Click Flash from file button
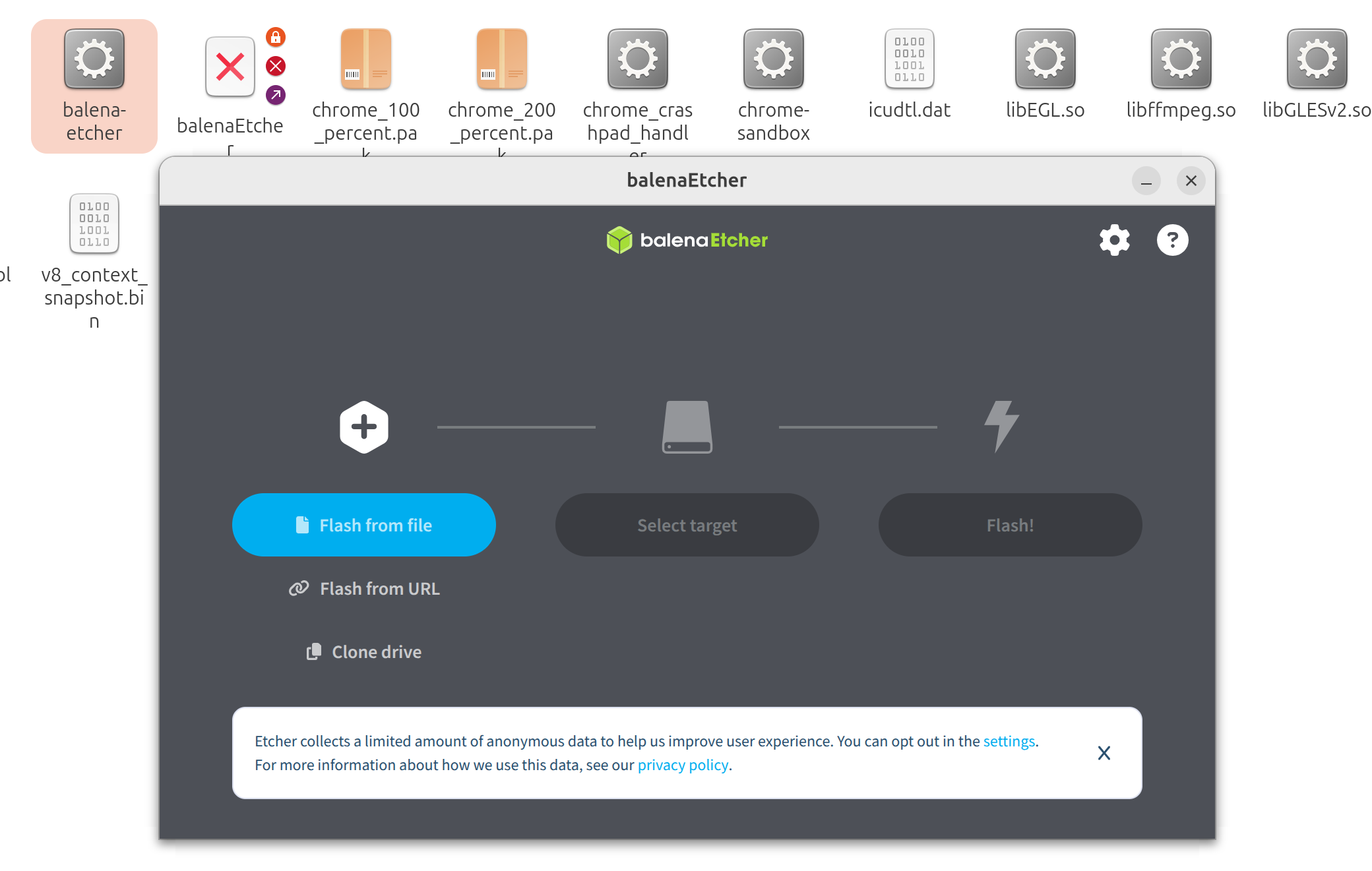Viewport: 1372px width, 871px height. point(364,525)
